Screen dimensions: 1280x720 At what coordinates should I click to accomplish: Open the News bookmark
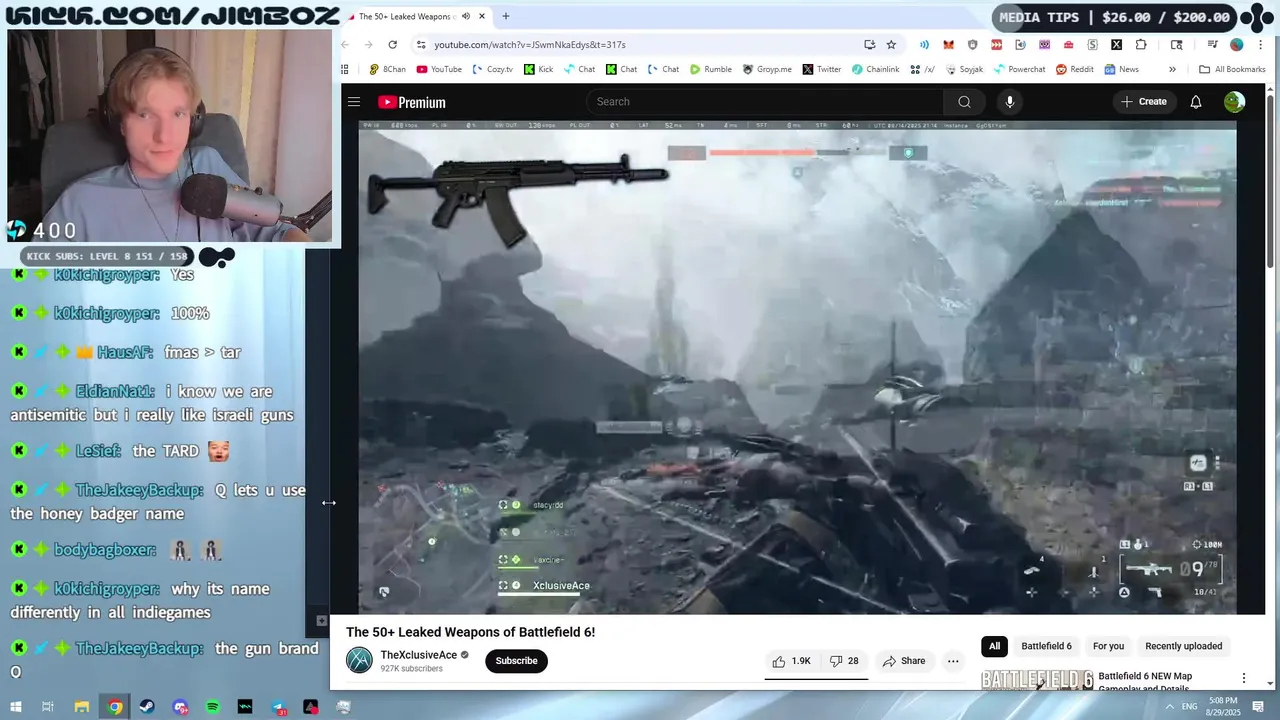1122,70
